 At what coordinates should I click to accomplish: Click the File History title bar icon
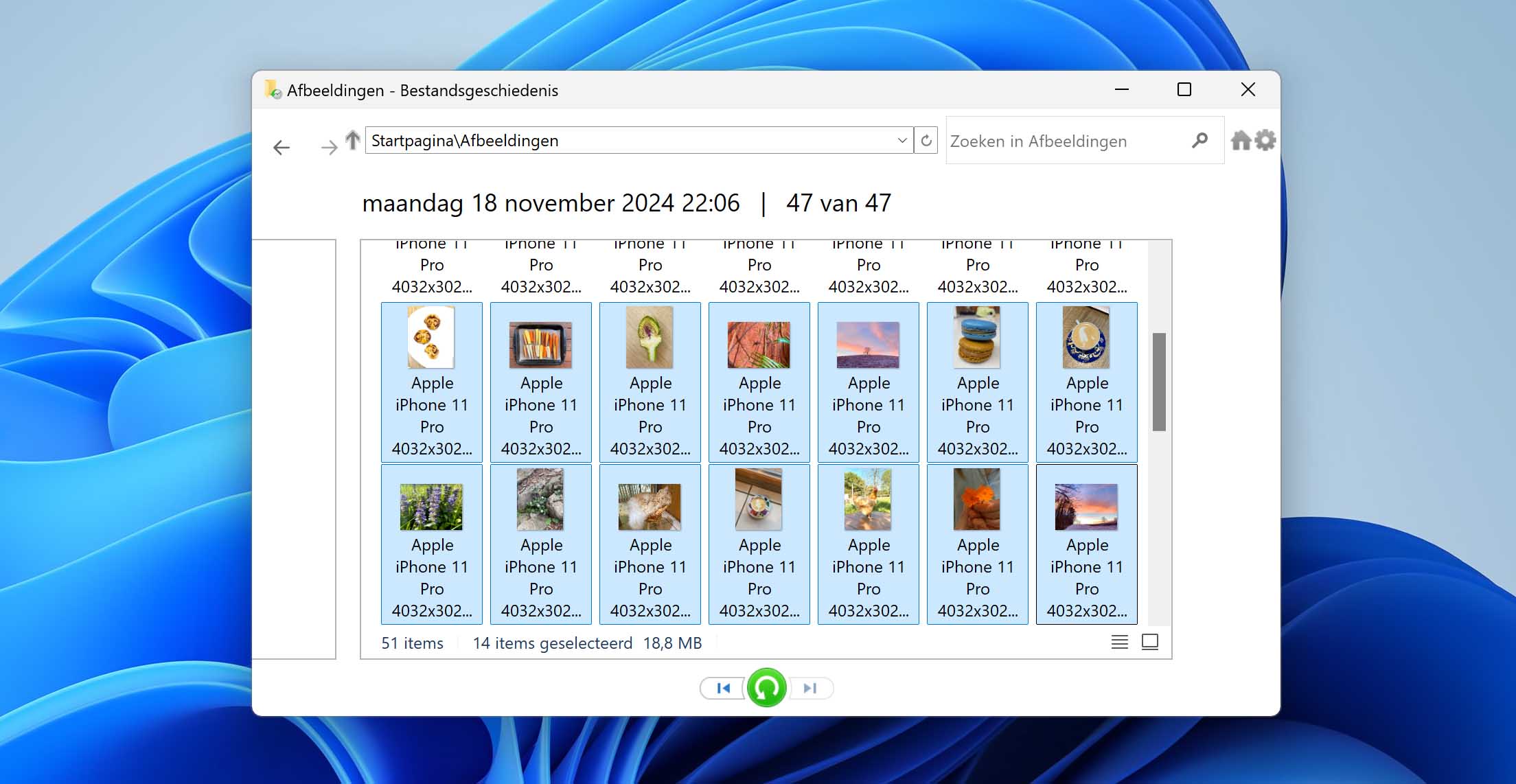tap(273, 90)
